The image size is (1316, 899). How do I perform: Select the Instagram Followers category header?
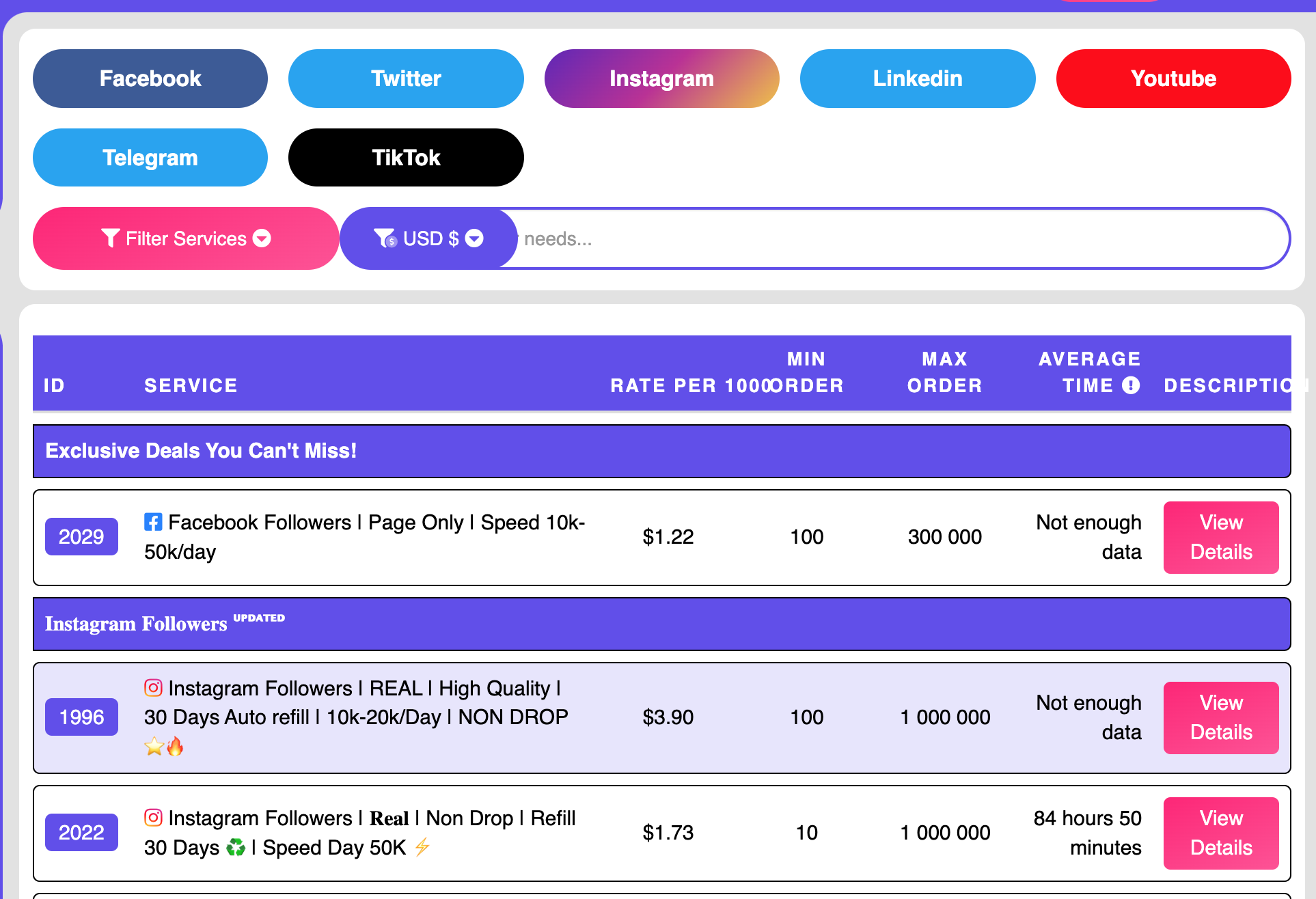(662, 624)
